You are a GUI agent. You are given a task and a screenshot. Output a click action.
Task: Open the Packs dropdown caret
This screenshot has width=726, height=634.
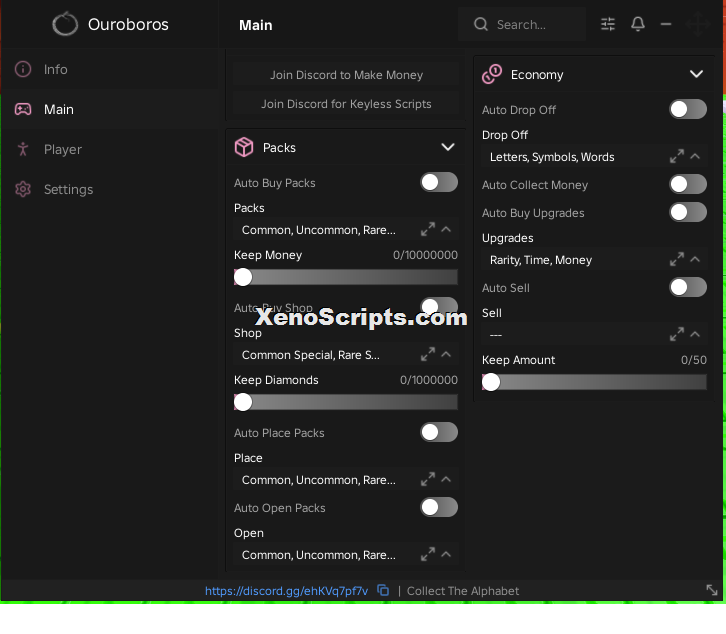[446, 229]
